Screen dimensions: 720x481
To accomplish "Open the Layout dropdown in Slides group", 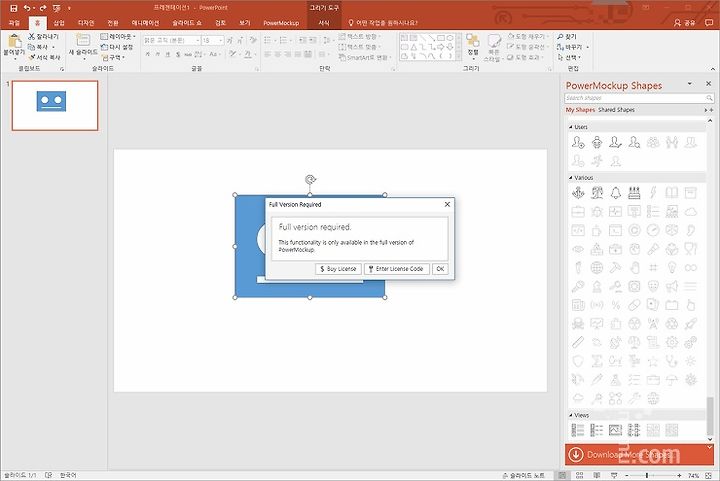I will tap(118, 36).
